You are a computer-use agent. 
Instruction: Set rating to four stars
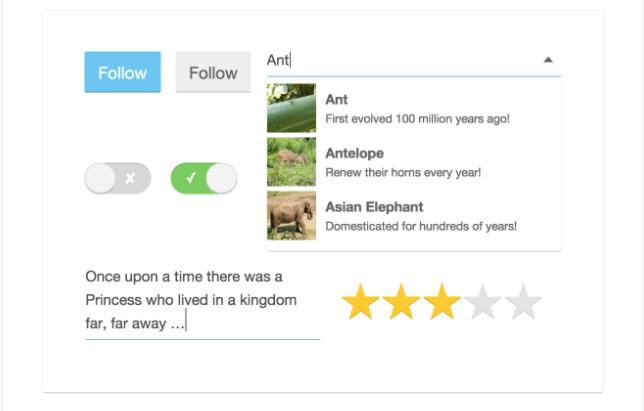tap(482, 302)
